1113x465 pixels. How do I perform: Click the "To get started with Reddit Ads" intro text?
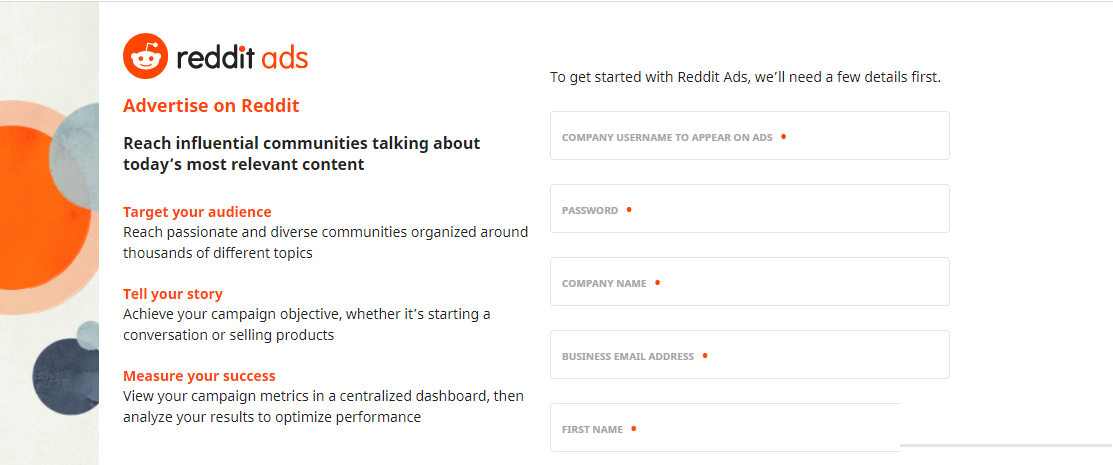[745, 77]
